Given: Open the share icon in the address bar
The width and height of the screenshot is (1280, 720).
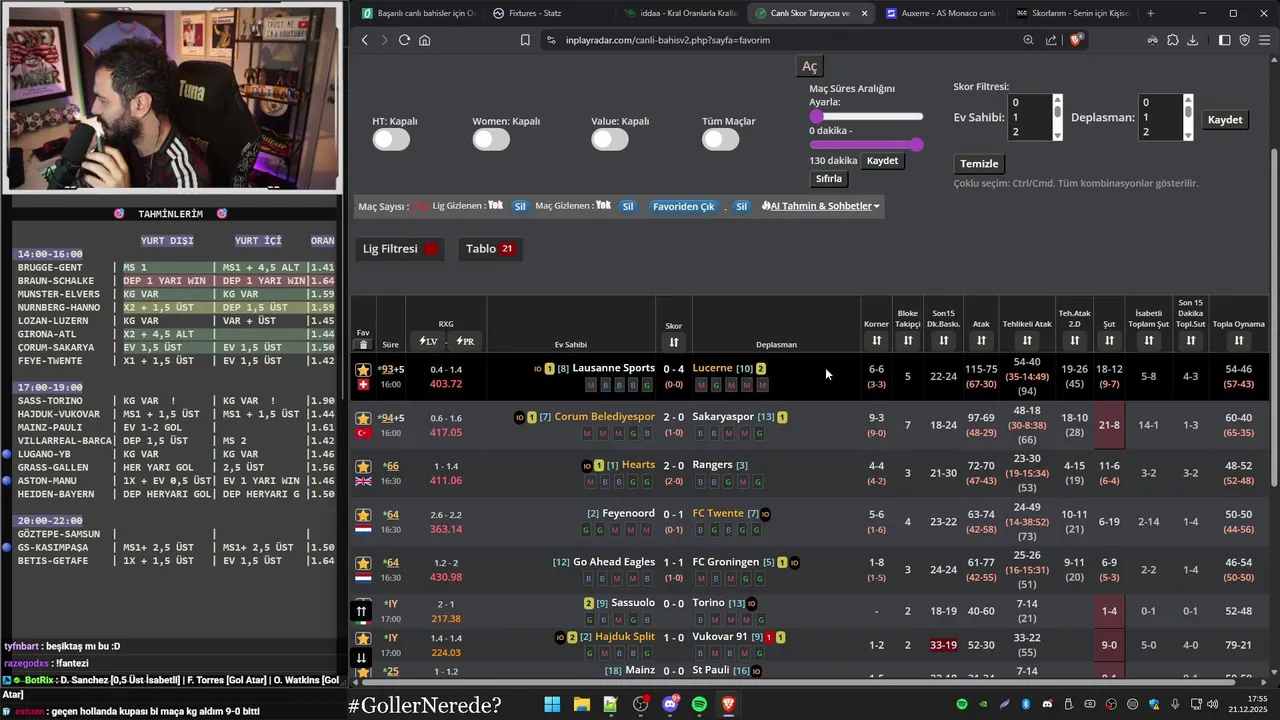Looking at the screenshot, I should tap(1051, 40).
